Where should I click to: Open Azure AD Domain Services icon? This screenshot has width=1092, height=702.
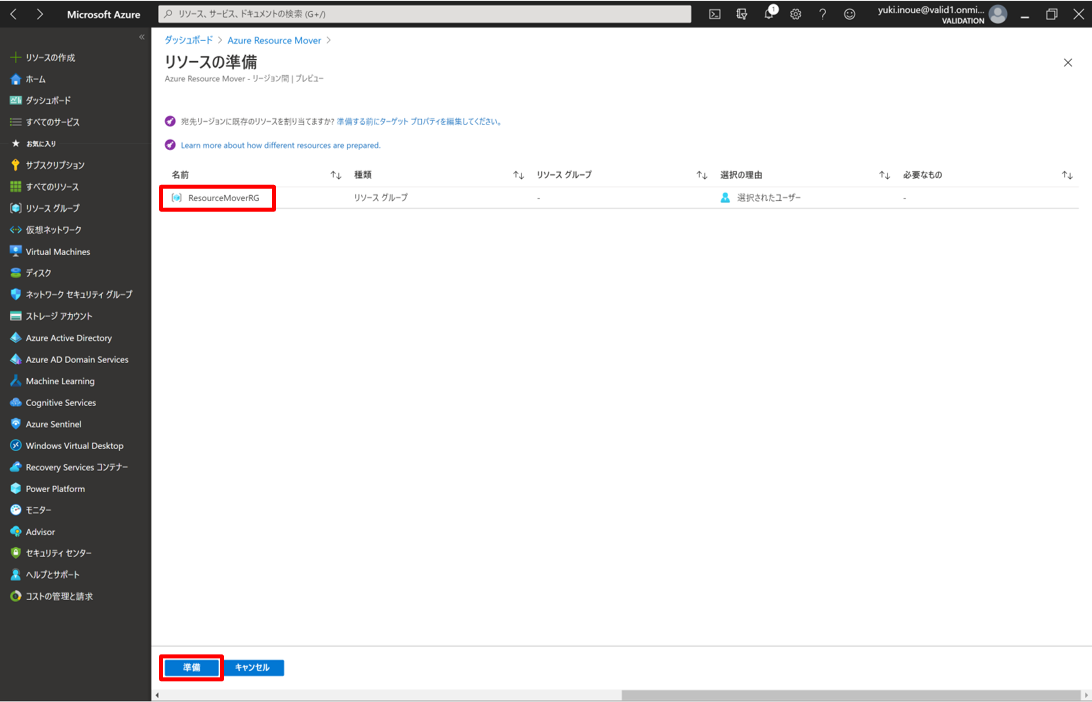coord(15,359)
